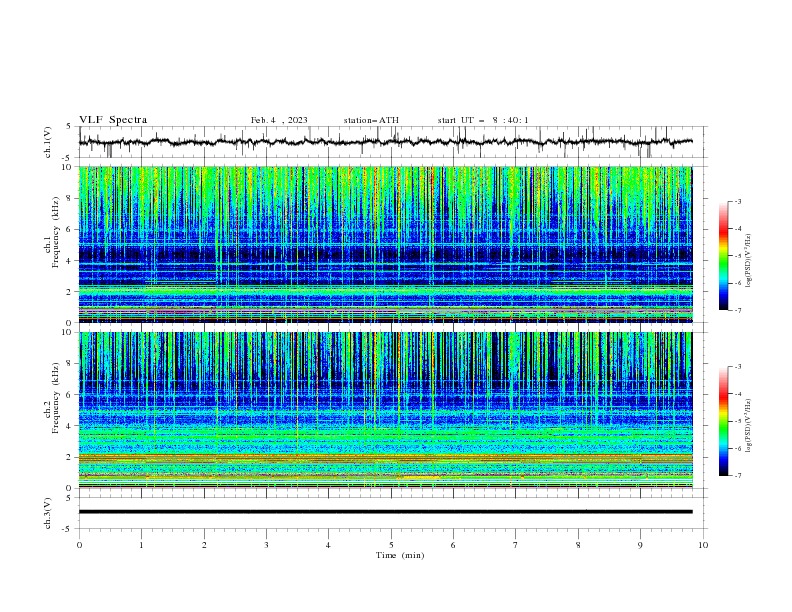
Task: Click the ch.2 color bar "log(PSD)(V²/Hz)" label
Action: (749, 425)
